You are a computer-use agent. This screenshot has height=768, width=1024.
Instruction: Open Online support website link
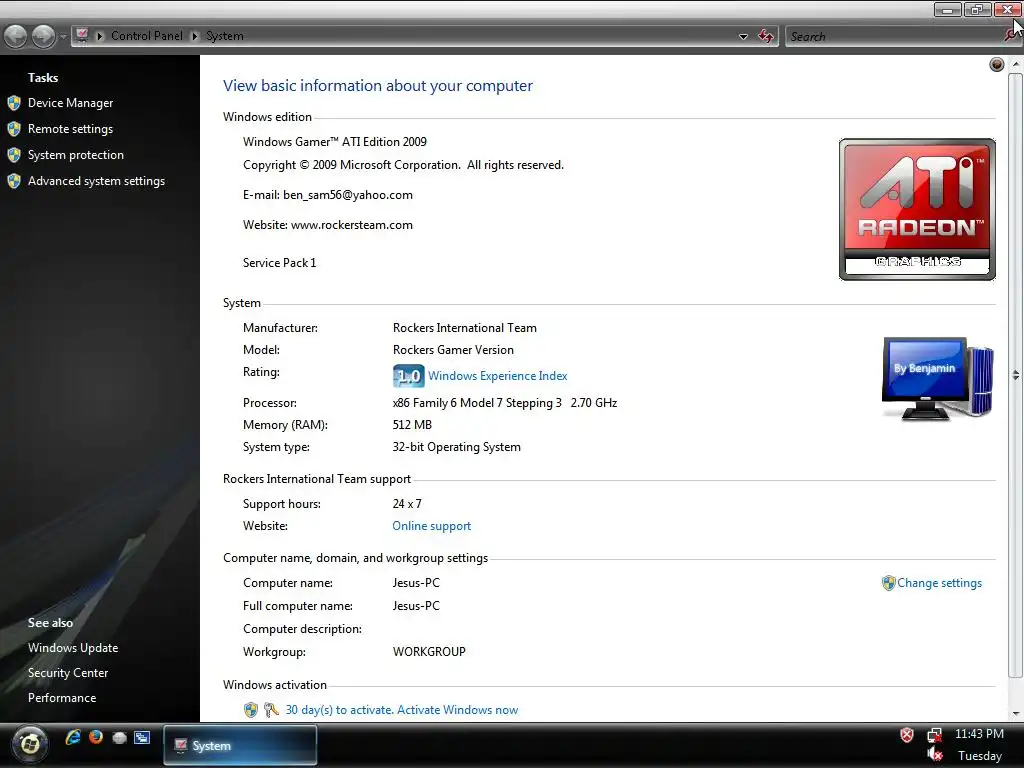431,526
